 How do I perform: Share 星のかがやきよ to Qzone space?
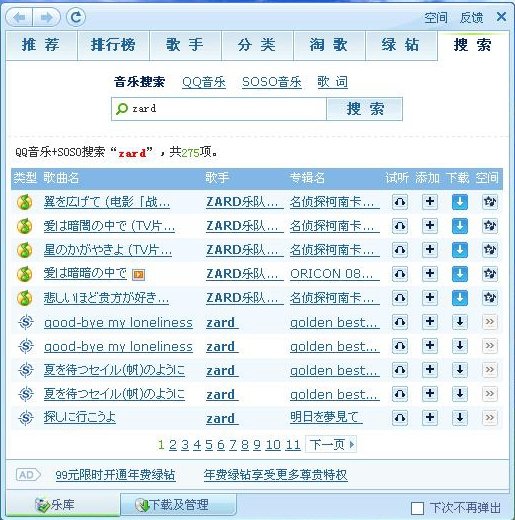(490, 250)
